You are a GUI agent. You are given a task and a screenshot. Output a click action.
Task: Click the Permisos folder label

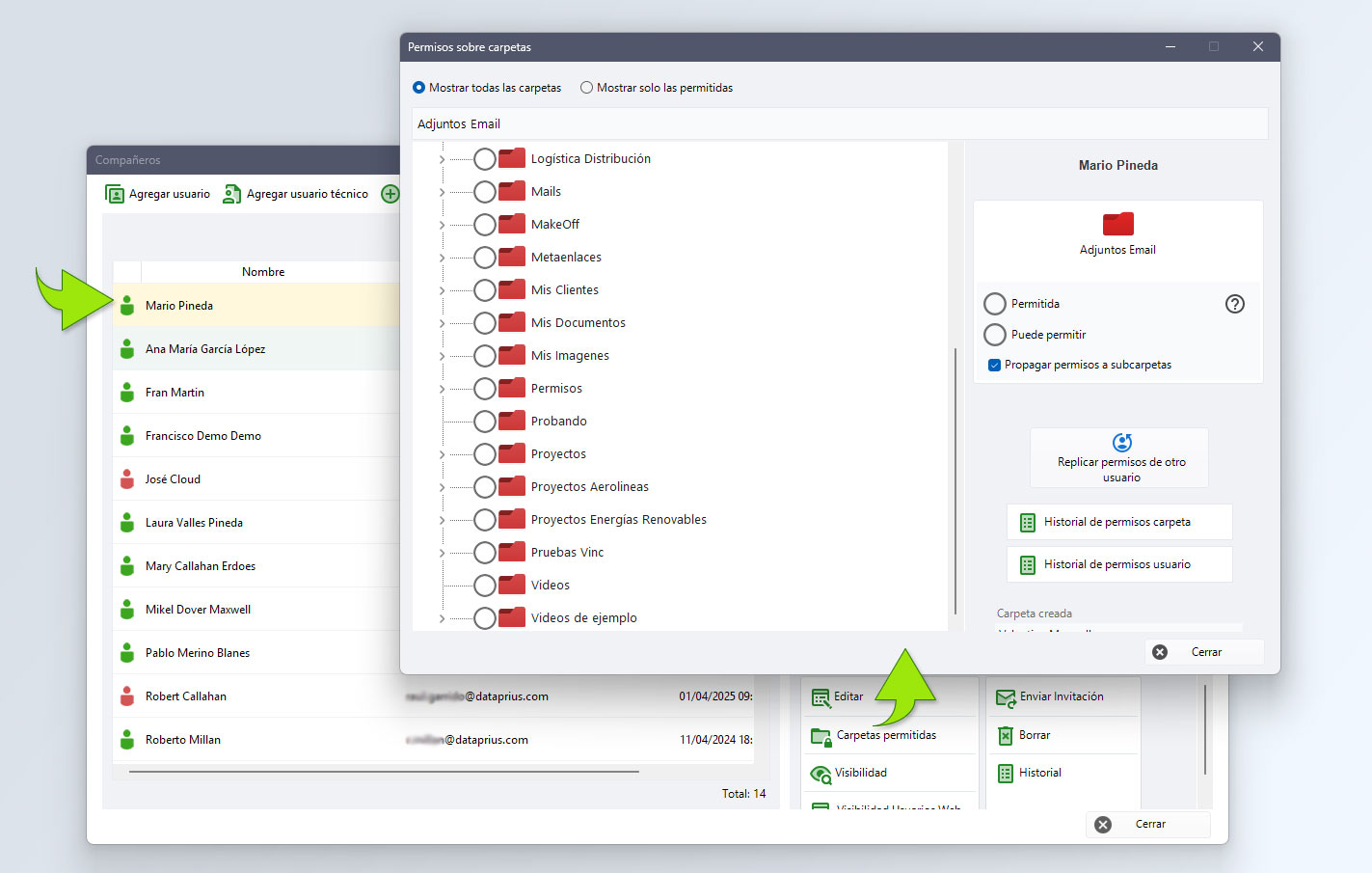[556, 389]
